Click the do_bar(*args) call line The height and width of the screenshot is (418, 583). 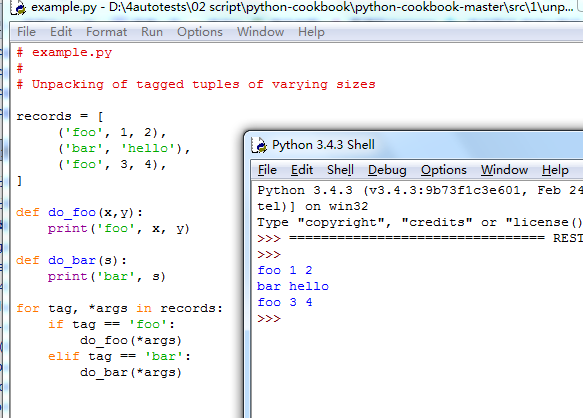click(x=131, y=373)
